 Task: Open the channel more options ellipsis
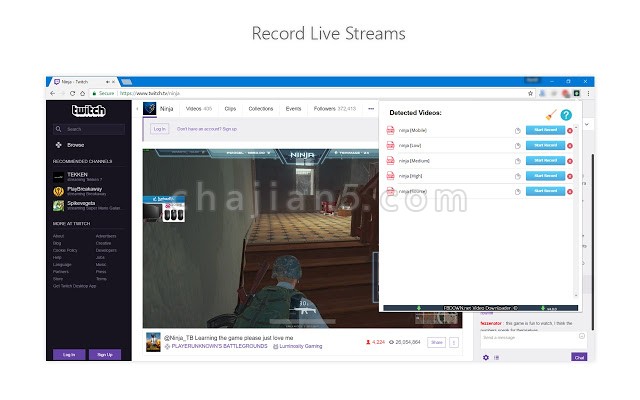[371, 109]
